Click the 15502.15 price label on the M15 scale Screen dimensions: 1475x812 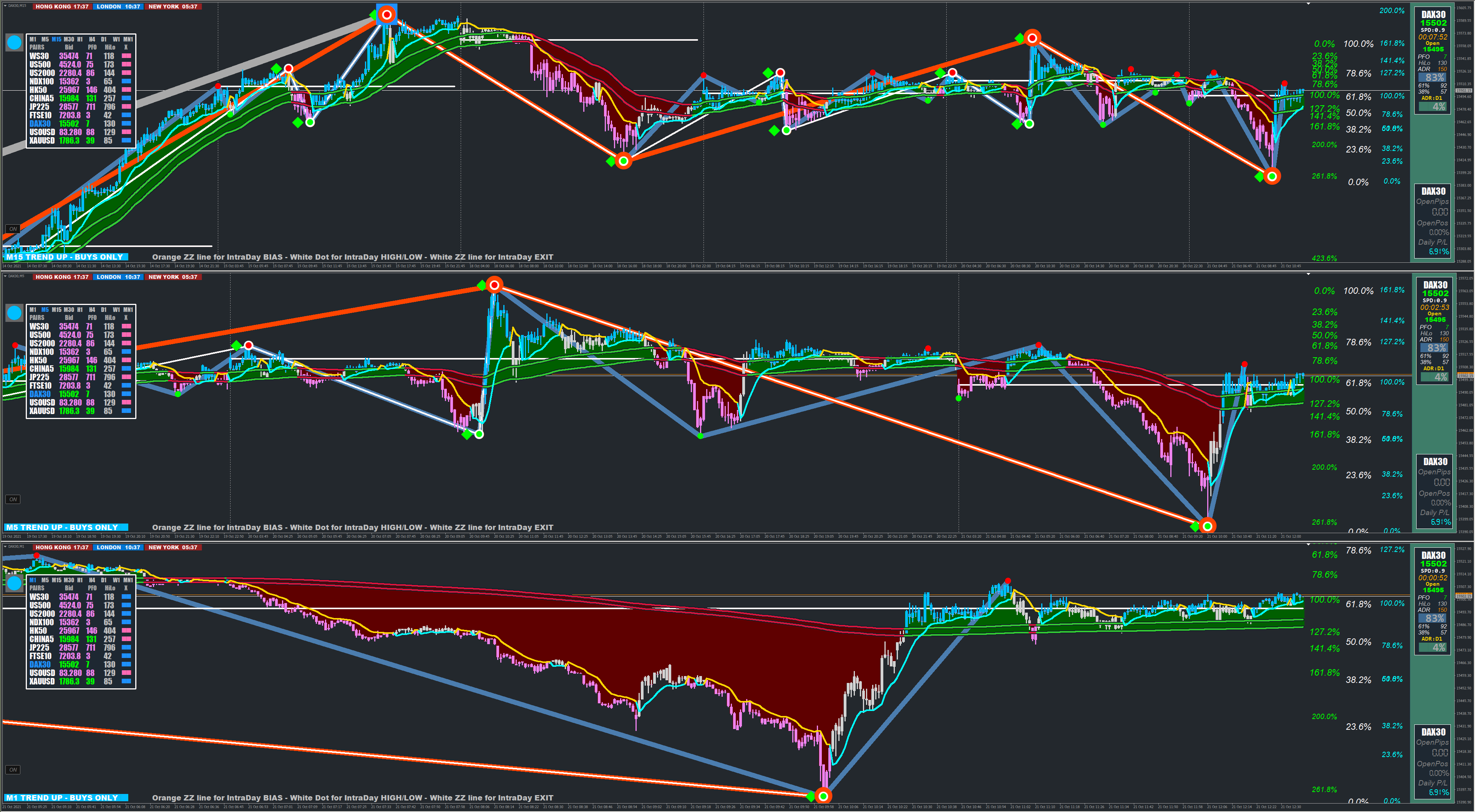tap(1463, 90)
